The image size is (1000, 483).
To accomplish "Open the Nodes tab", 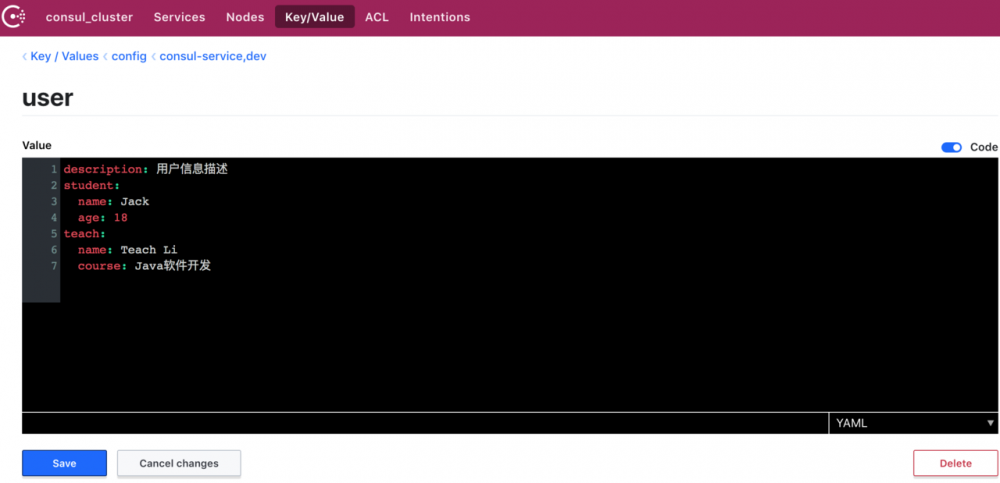I will (245, 17).
